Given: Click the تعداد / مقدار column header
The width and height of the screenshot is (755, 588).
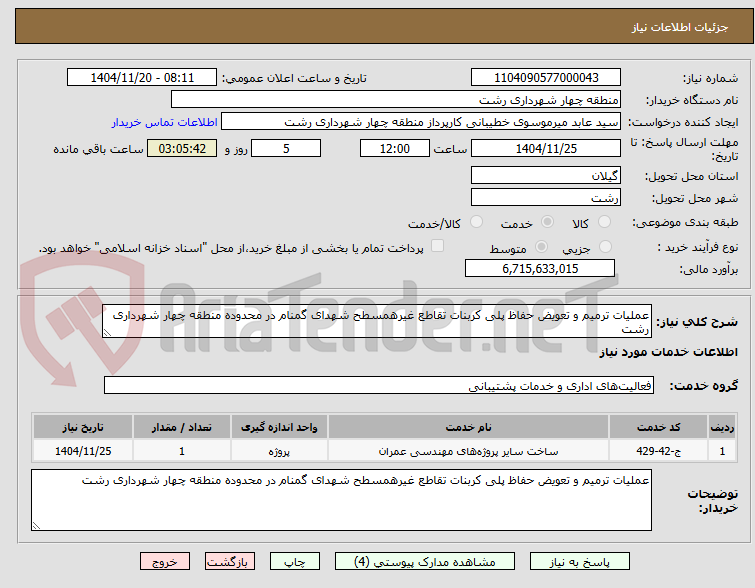Looking at the screenshot, I should coord(182,427).
